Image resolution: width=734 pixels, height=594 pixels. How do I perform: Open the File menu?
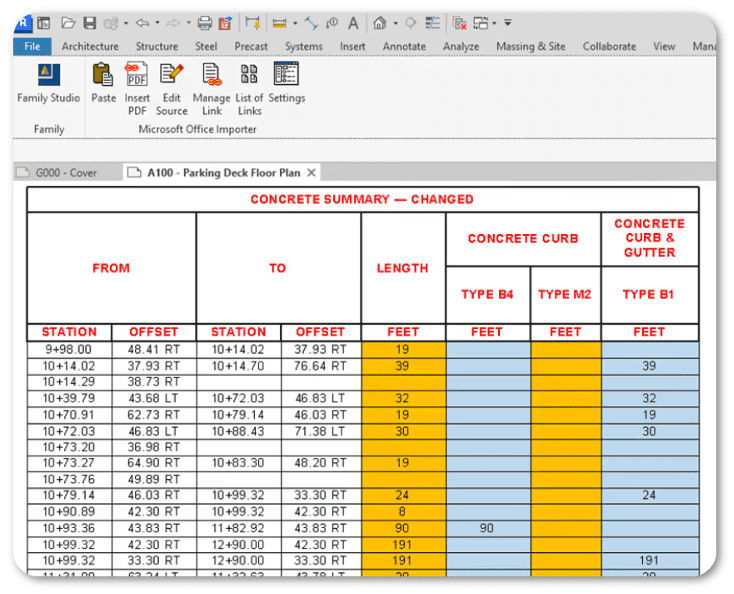click(x=32, y=46)
